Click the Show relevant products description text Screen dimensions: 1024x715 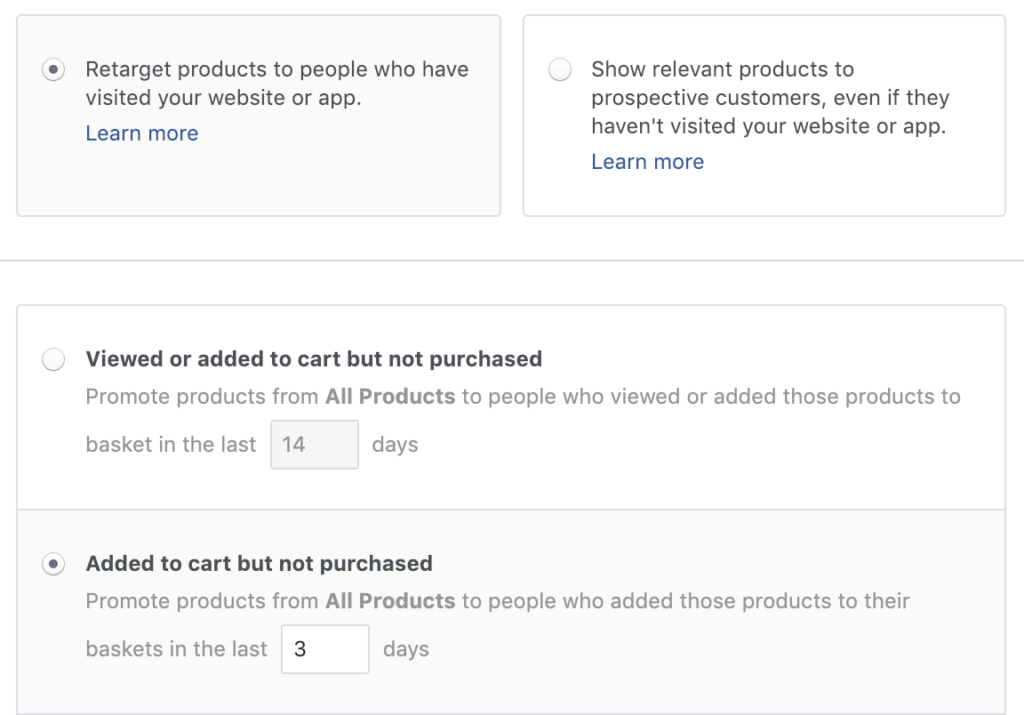click(x=770, y=98)
